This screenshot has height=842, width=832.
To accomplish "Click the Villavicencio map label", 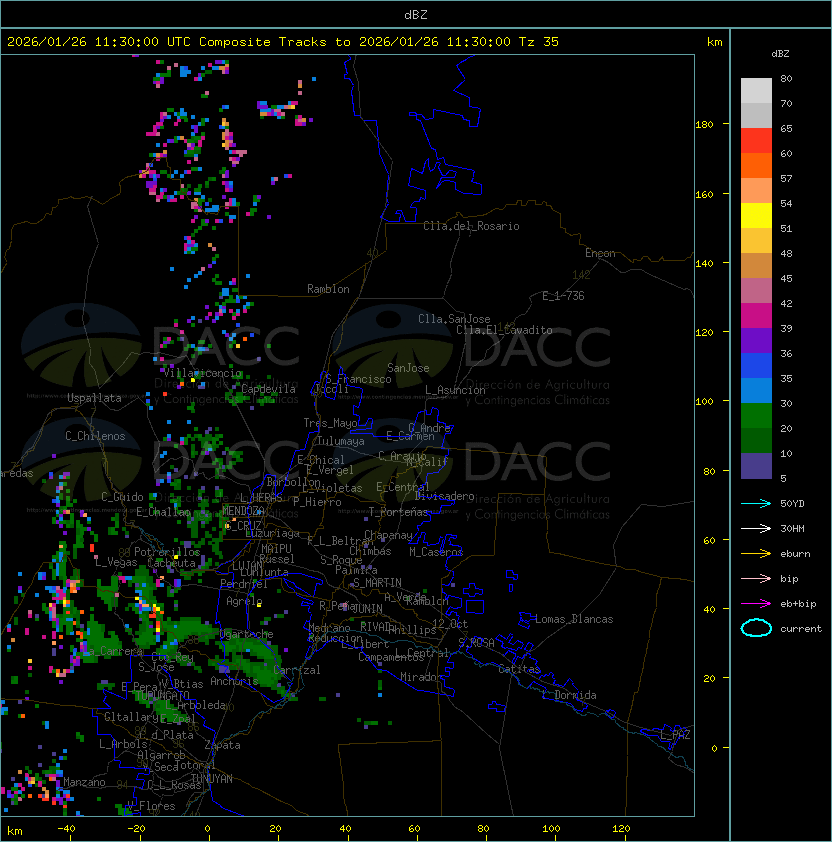I will 202,373.
